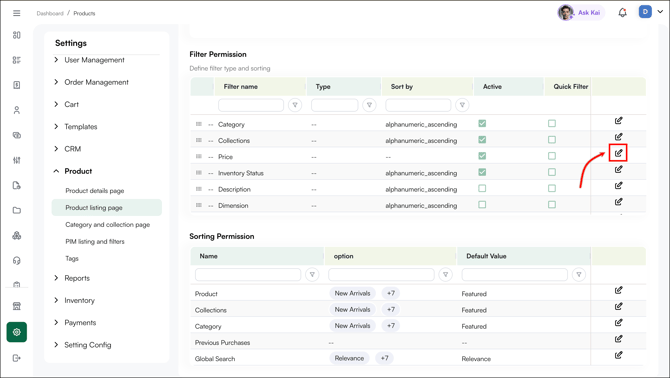Enable Quick Filter for Category
Viewport: 670px width, 378px height.
pos(552,123)
